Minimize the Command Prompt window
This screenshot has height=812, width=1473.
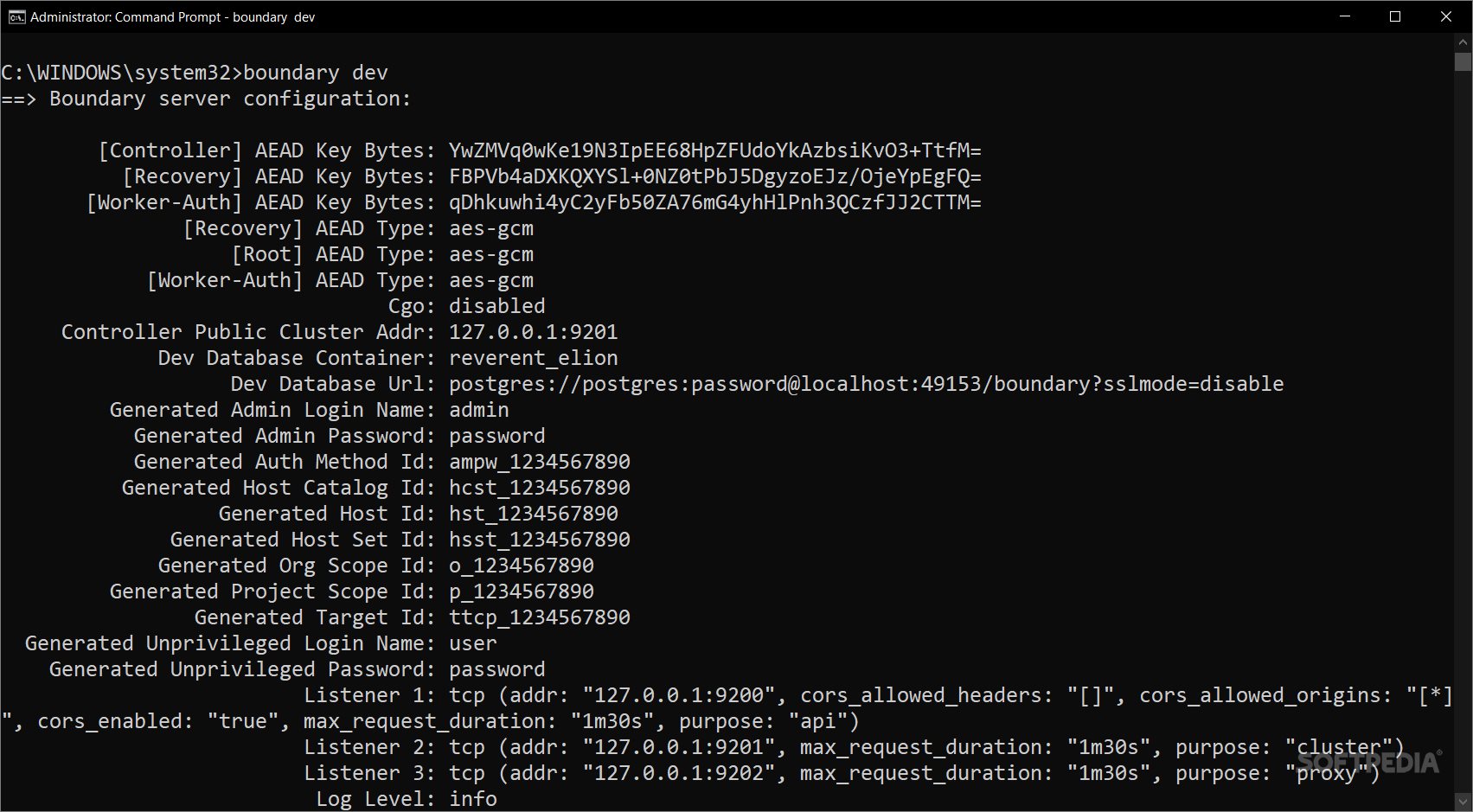[x=1345, y=16]
